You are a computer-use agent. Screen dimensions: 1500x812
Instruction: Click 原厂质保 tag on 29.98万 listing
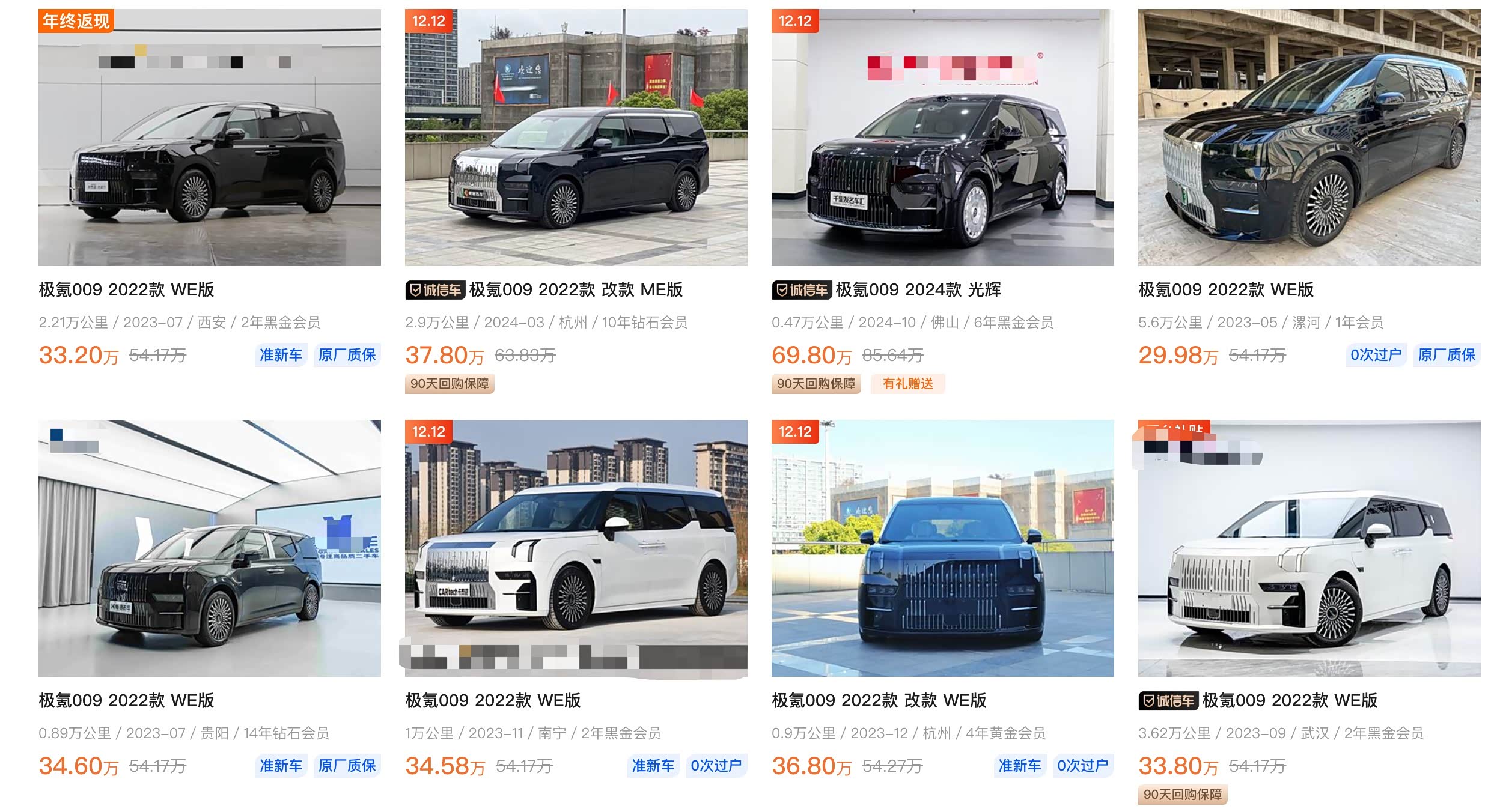point(1447,355)
